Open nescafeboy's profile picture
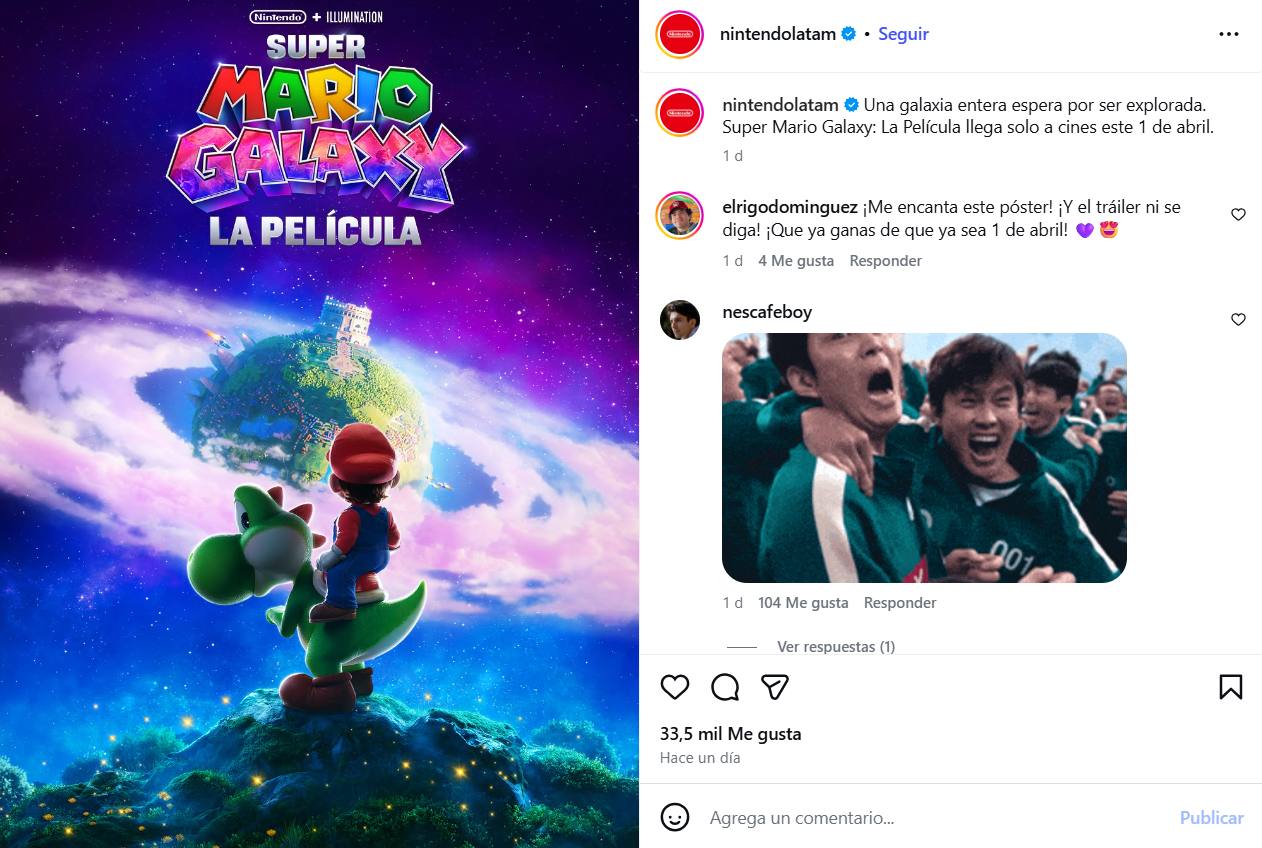 pos(680,320)
